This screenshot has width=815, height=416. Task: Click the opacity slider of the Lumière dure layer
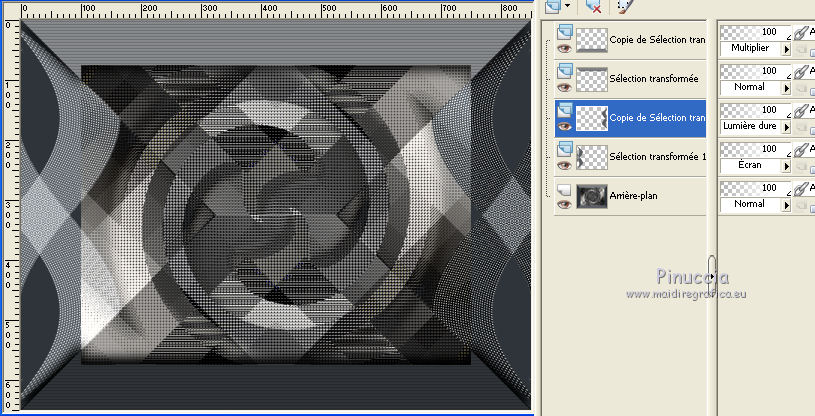click(x=755, y=110)
